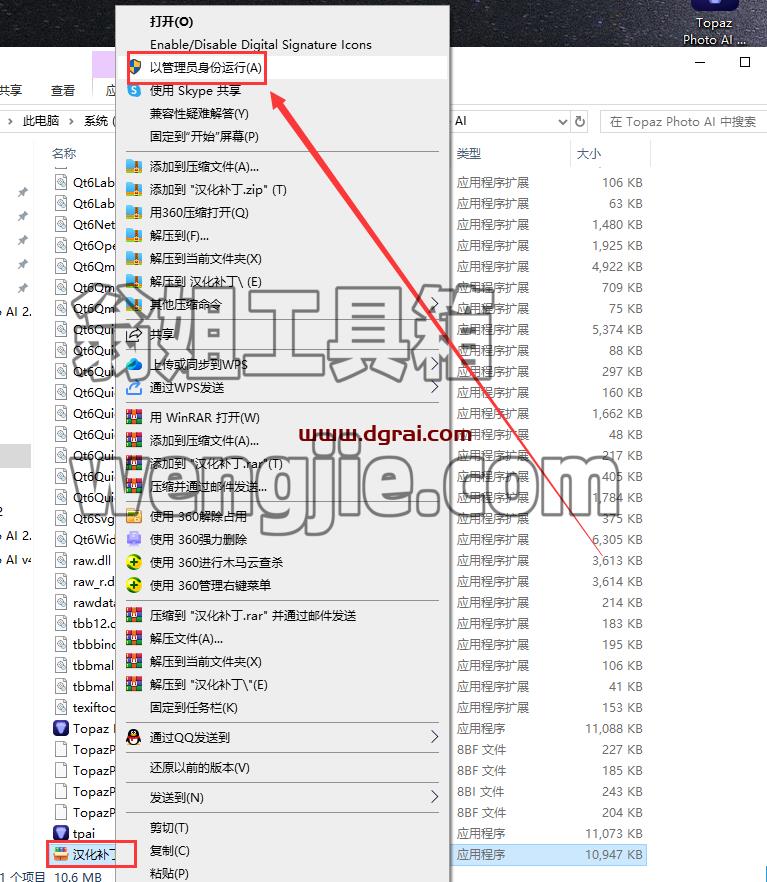Expand the 其他压缩命令 submenu arrow
The width and height of the screenshot is (767, 882).
pos(434,304)
